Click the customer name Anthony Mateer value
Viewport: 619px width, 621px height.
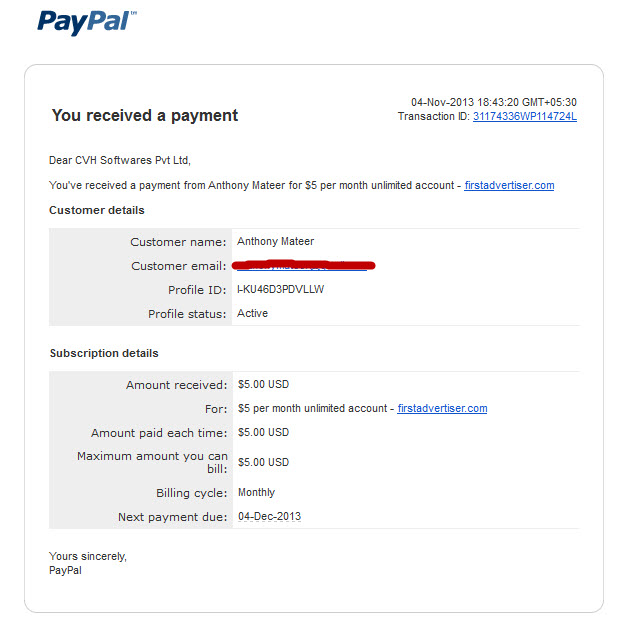tap(275, 241)
